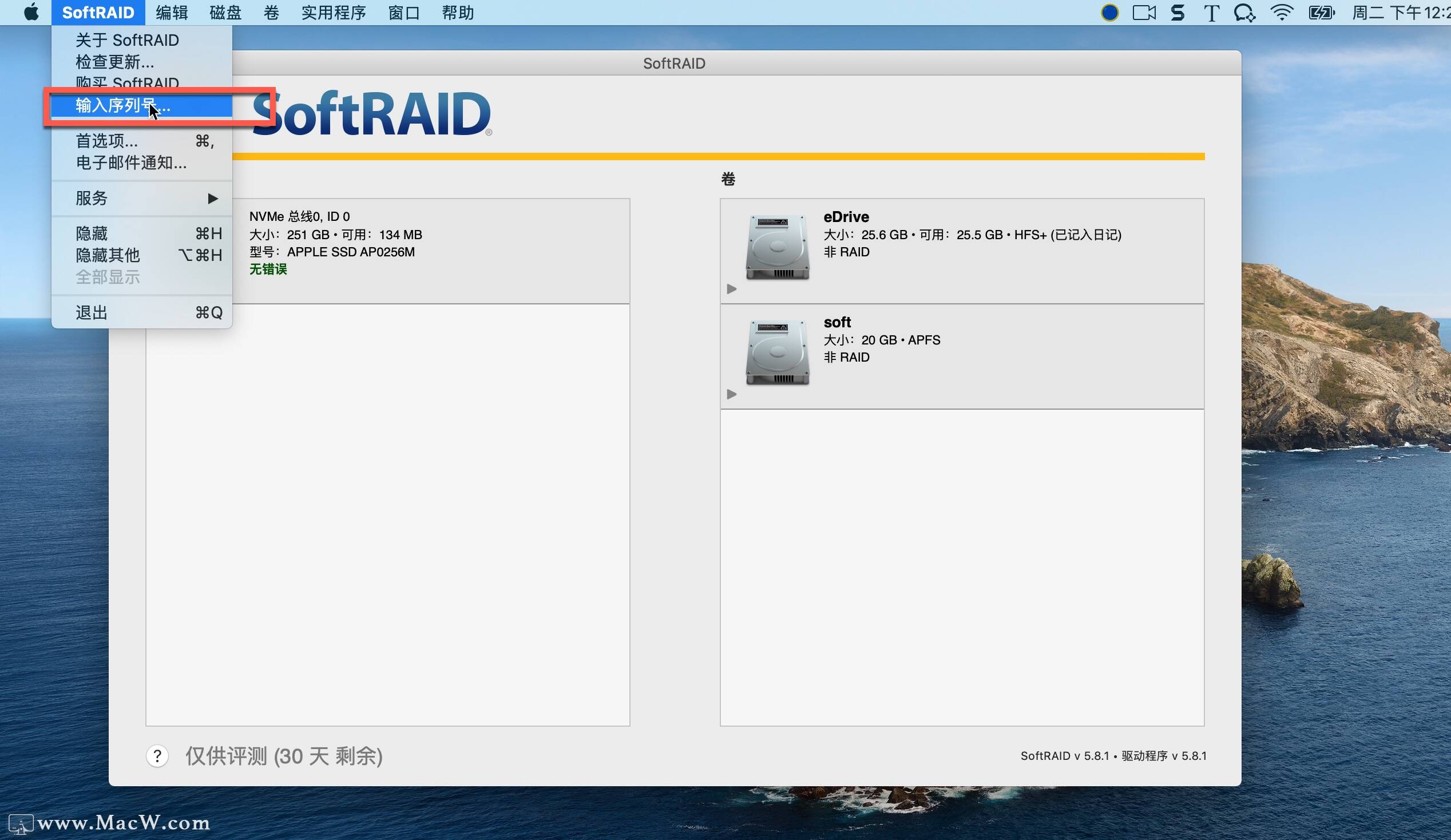Choose 隐藏 menu item
The image size is (1451, 840).
(142, 233)
